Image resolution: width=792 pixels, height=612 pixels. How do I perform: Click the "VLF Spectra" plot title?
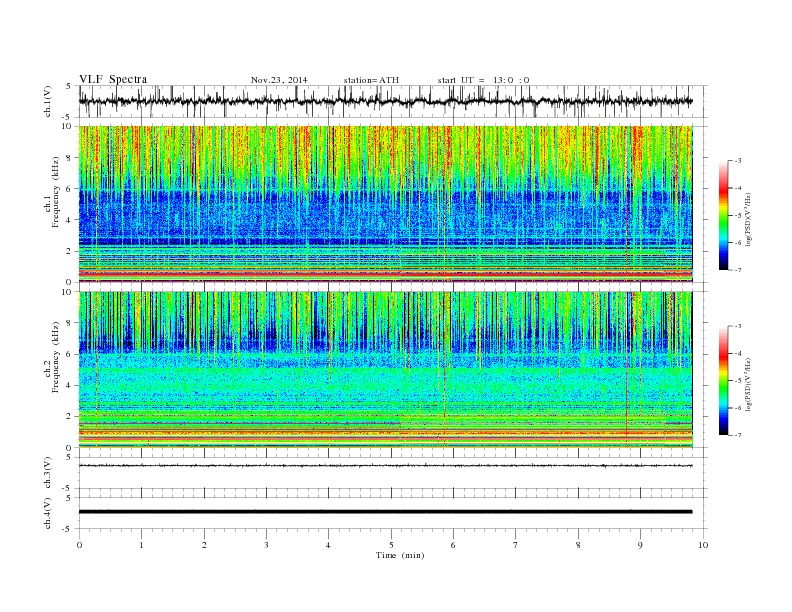(113, 79)
